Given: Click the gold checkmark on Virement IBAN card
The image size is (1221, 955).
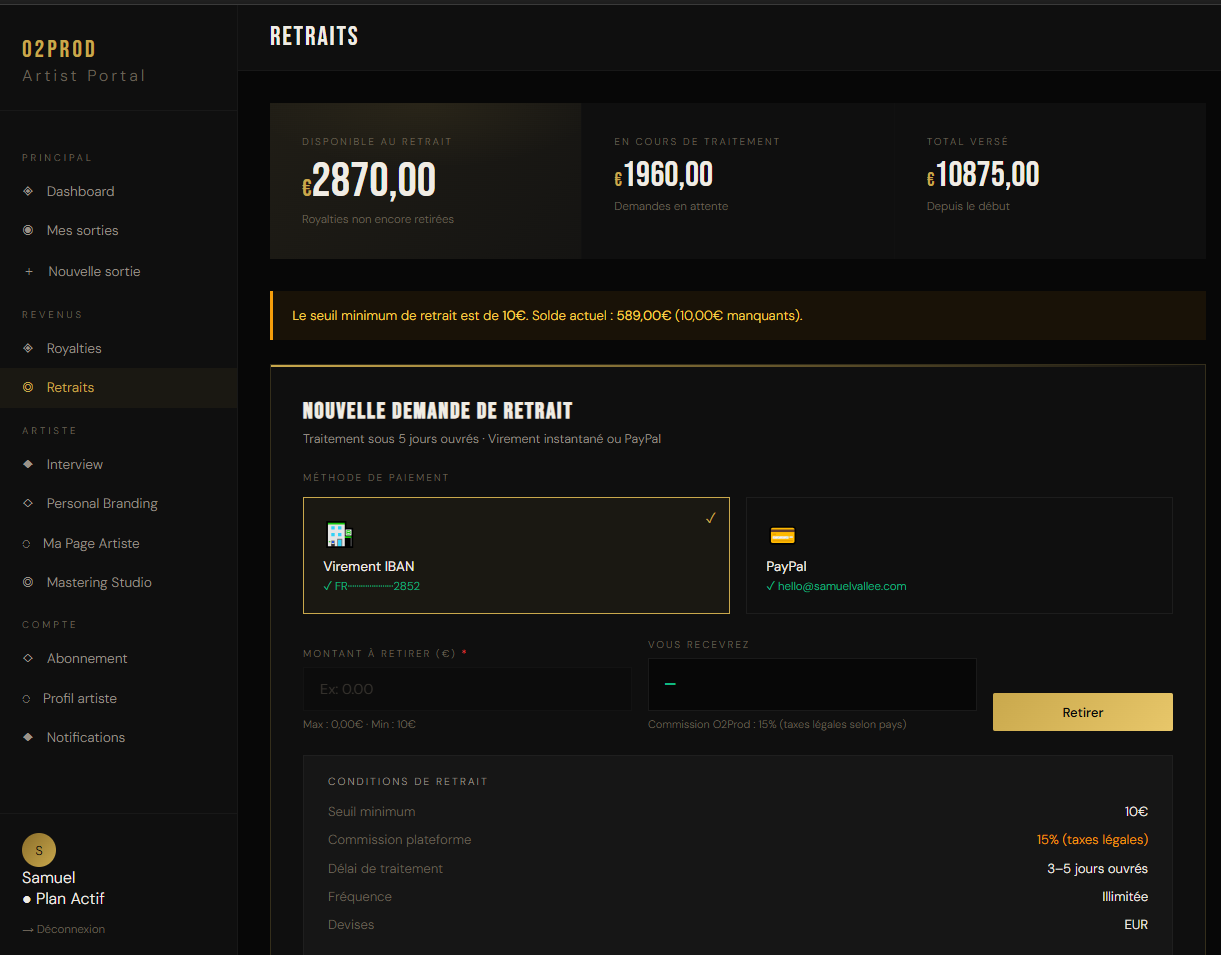Looking at the screenshot, I should (711, 518).
